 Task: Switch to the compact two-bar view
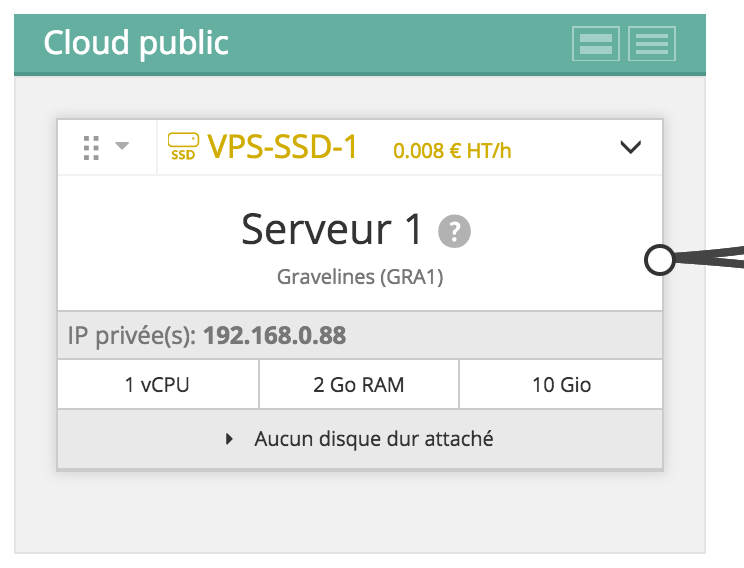tap(596, 44)
